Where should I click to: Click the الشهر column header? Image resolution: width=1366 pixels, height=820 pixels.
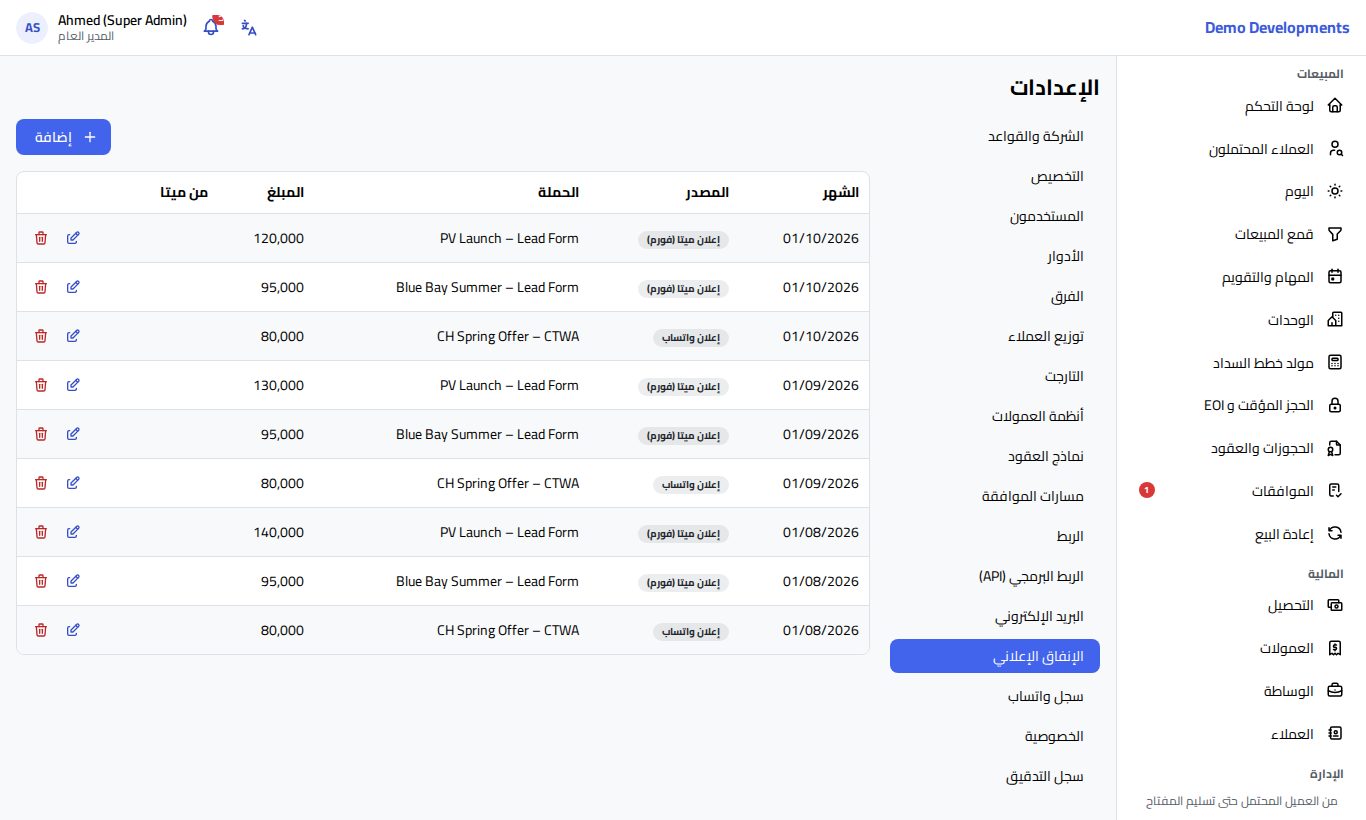pyautogui.click(x=841, y=192)
